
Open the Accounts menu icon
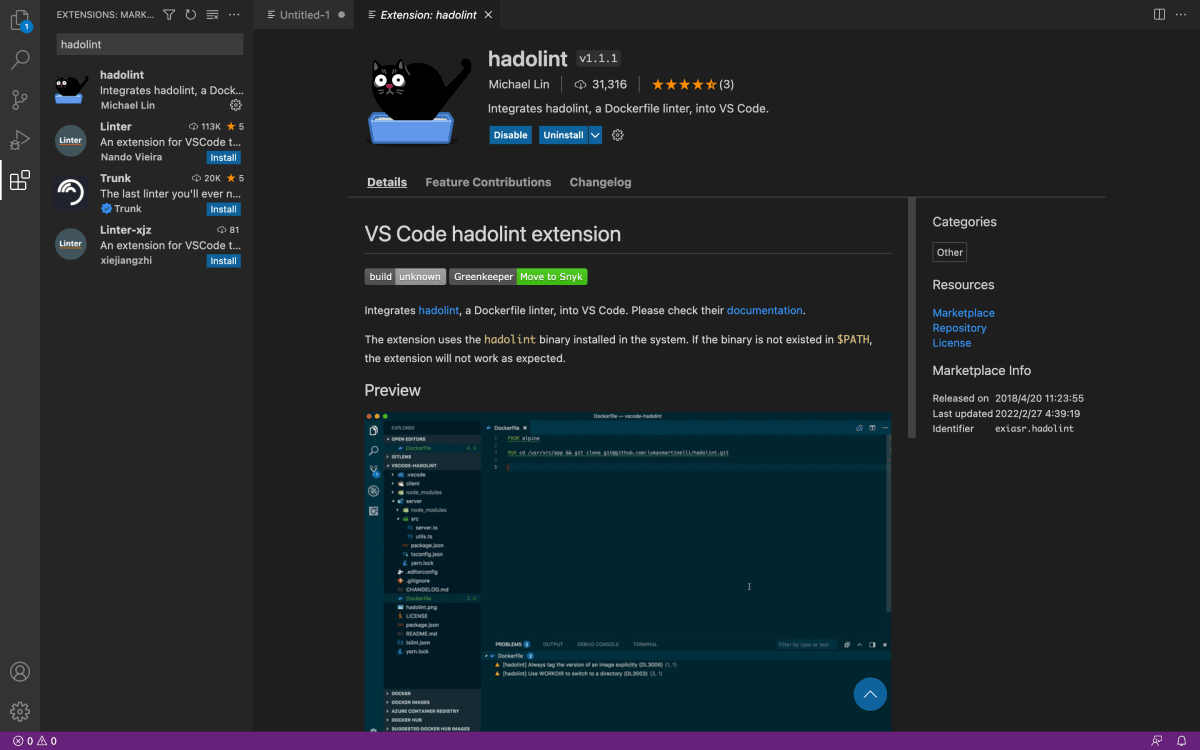coord(20,672)
